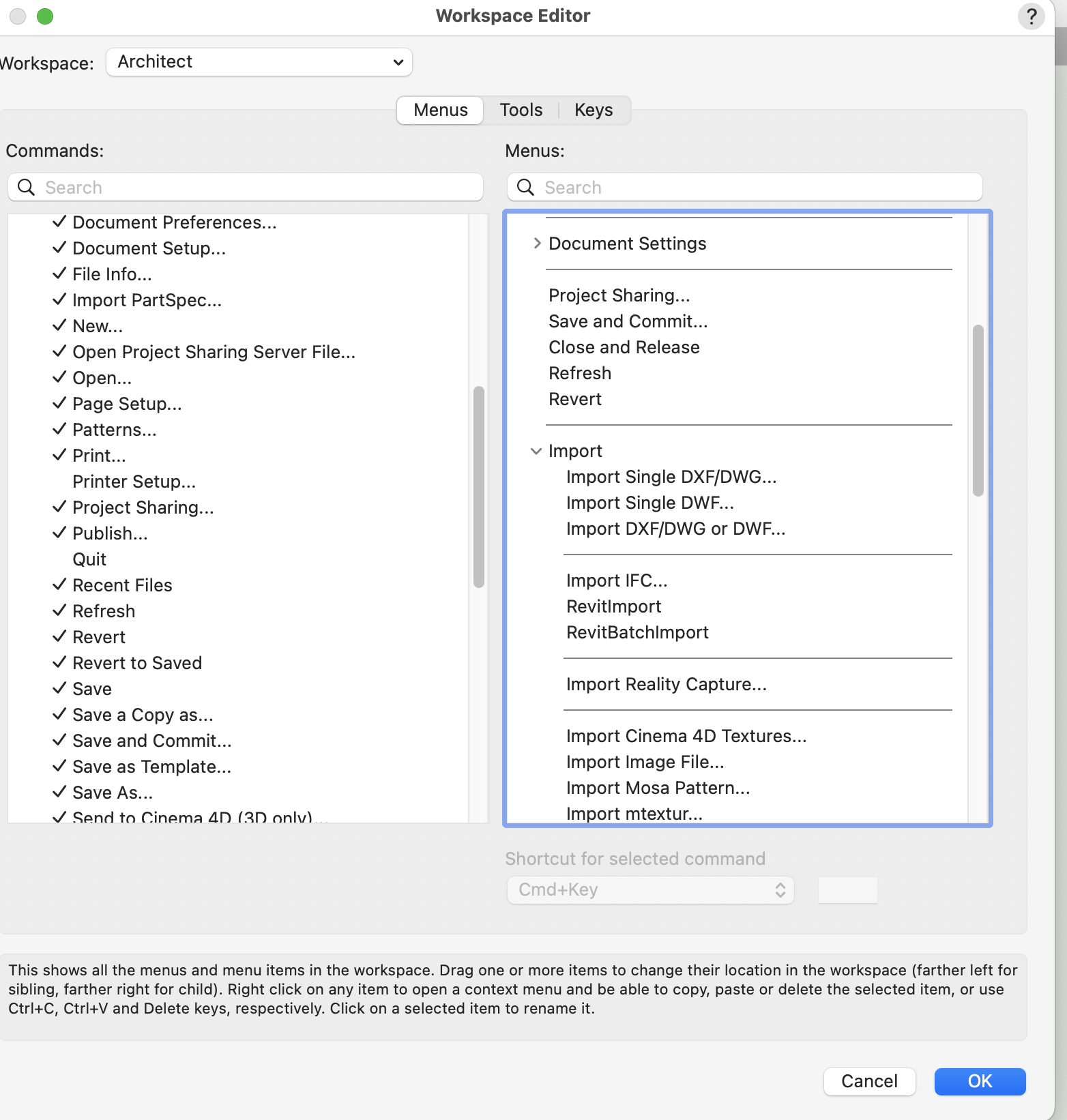Click the Commands search magnifier icon
This screenshot has width=1067, height=1120.
(26, 188)
